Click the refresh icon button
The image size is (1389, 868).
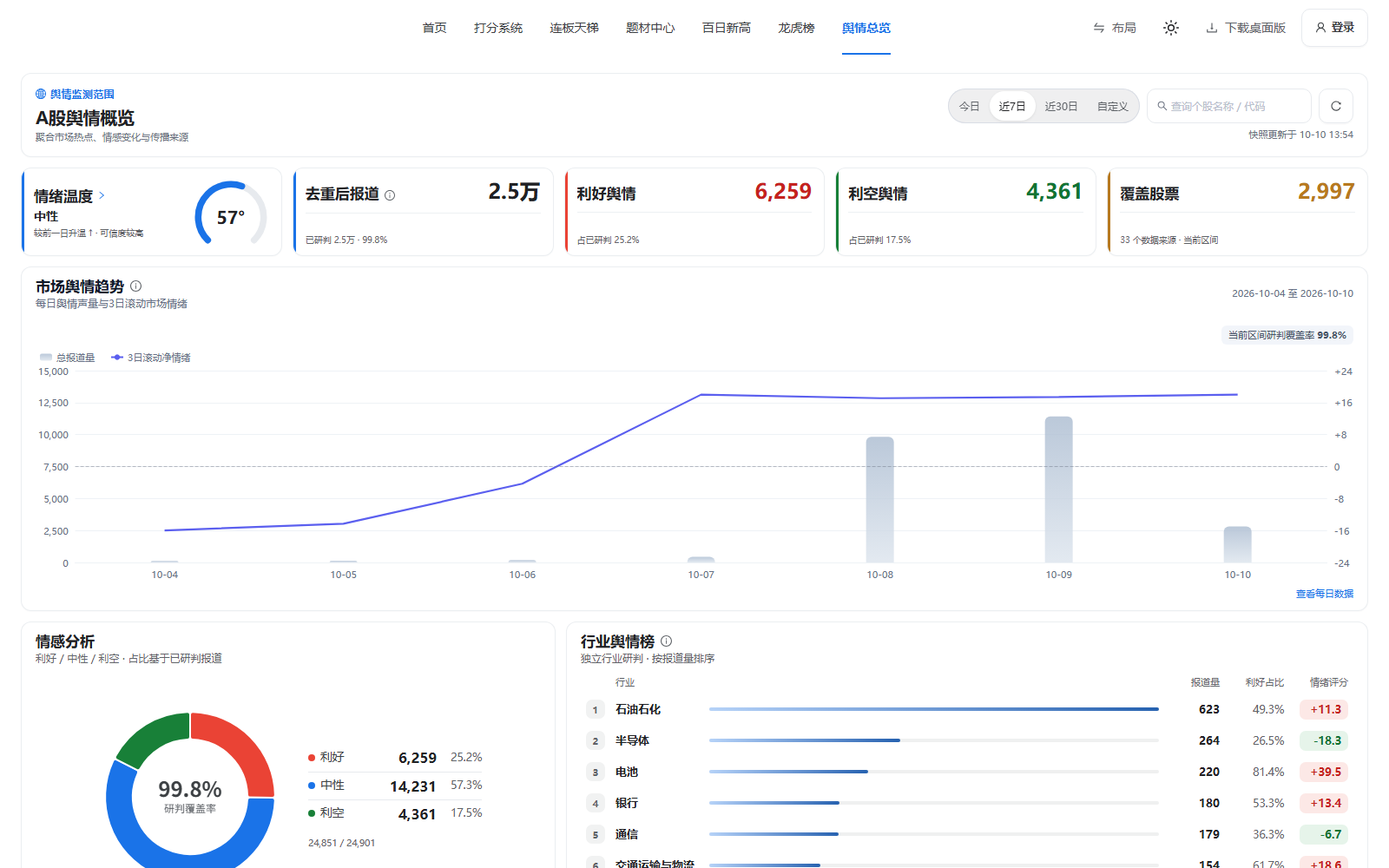coord(1336,106)
